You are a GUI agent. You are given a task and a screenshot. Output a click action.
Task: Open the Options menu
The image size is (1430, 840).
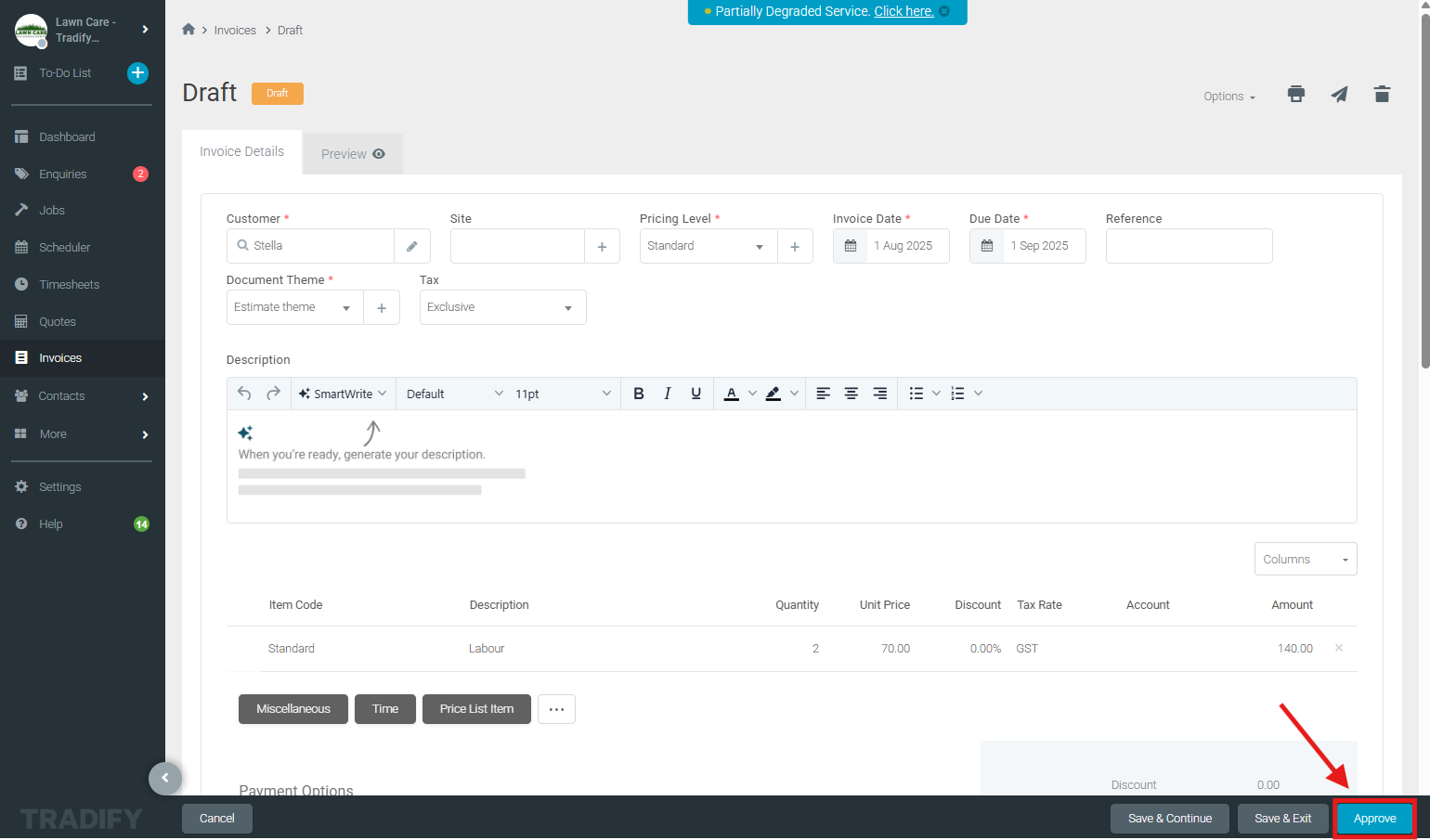tap(1229, 97)
